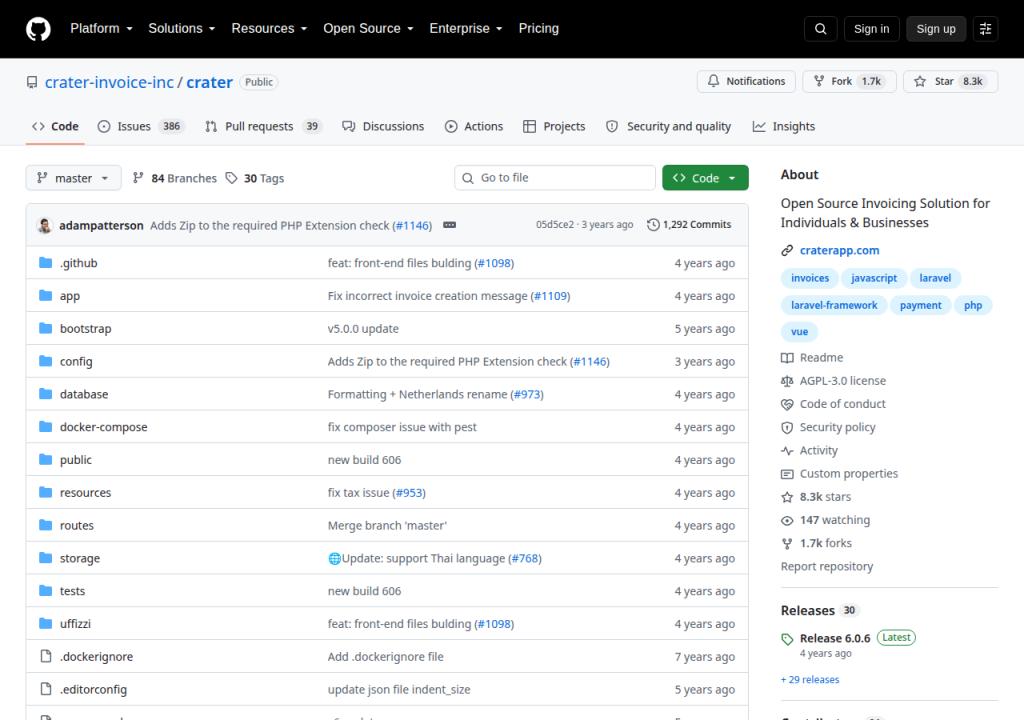Click the Code of conduct heart icon
Viewport: 1024px width, 720px height.
pos(787,404)
